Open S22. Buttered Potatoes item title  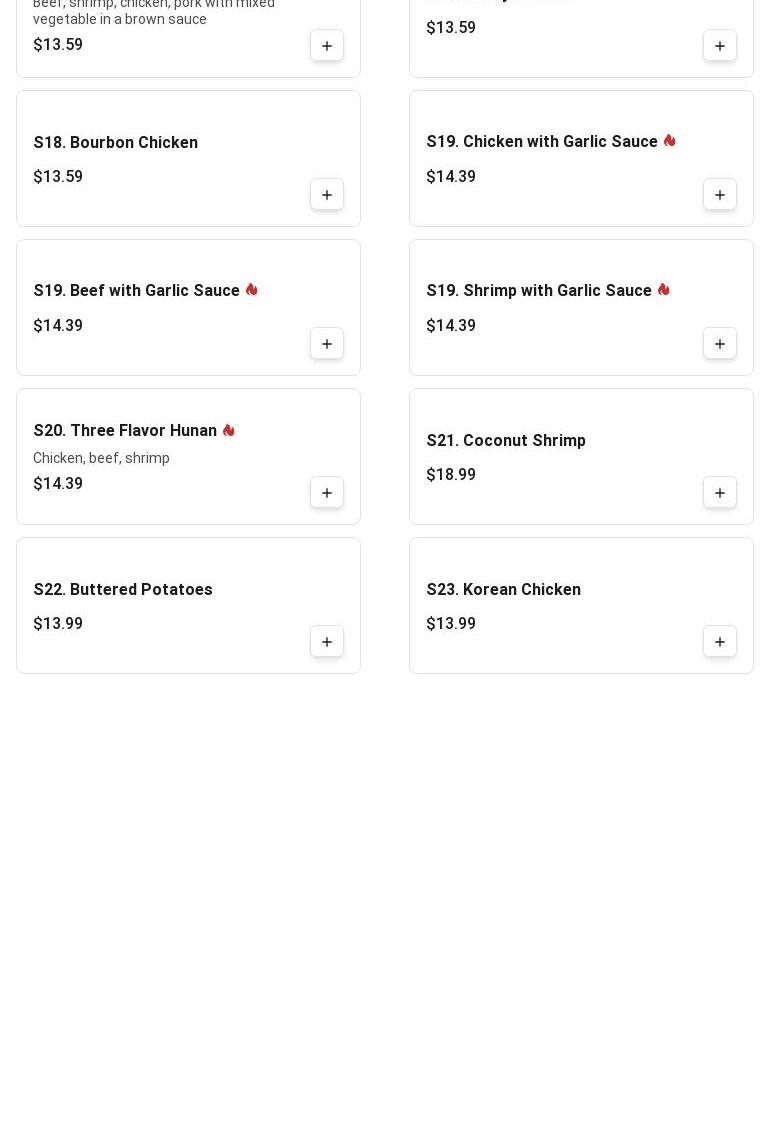click(123, 590)
